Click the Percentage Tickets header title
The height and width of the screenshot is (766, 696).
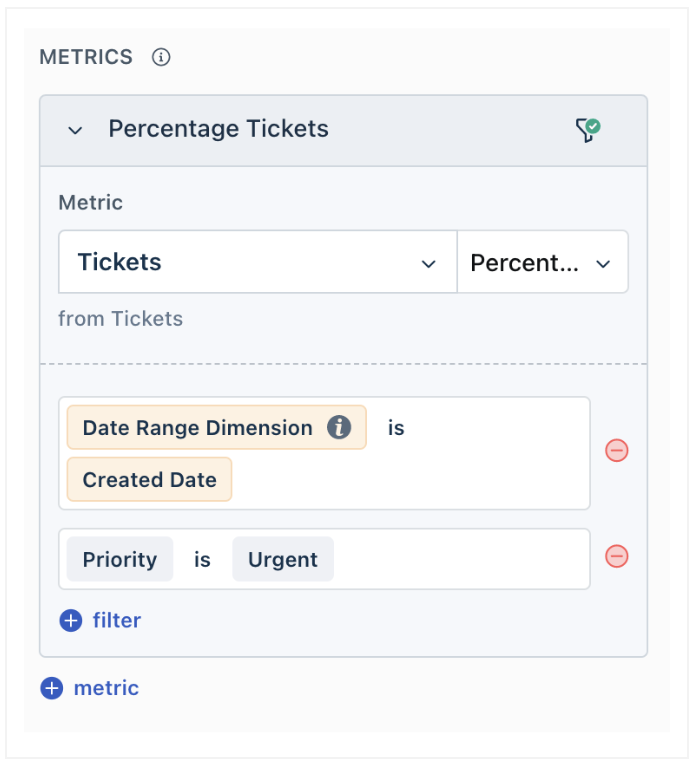[x=218, y=129]
